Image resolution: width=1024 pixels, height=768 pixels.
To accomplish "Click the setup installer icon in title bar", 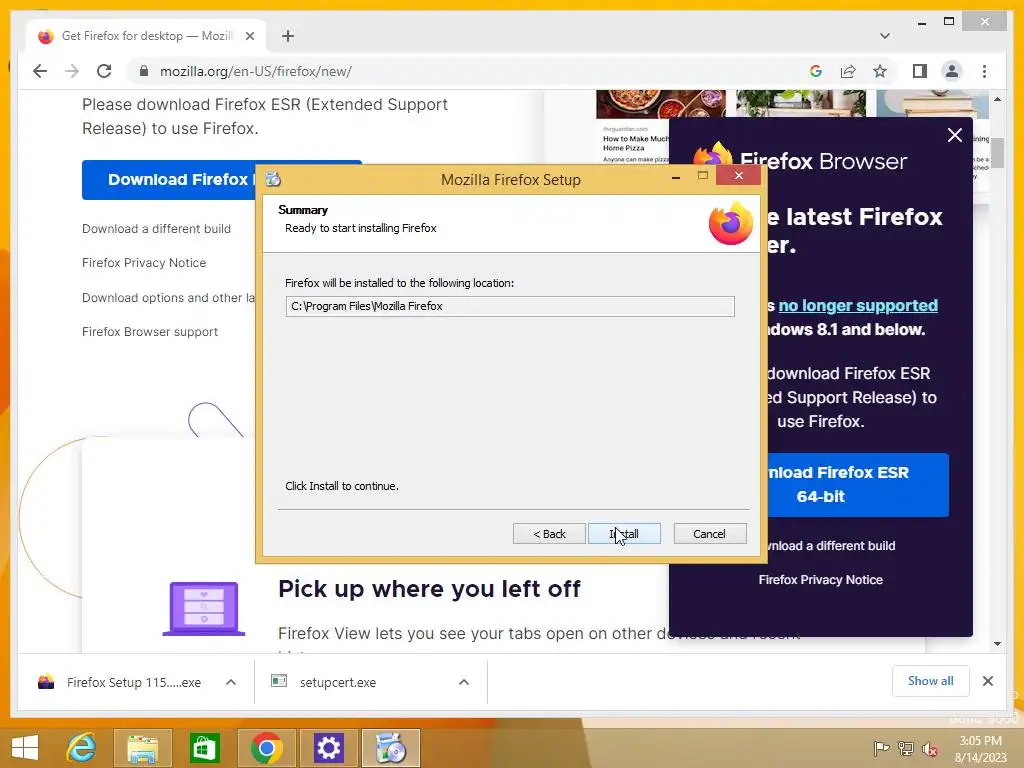I will 273,178.
